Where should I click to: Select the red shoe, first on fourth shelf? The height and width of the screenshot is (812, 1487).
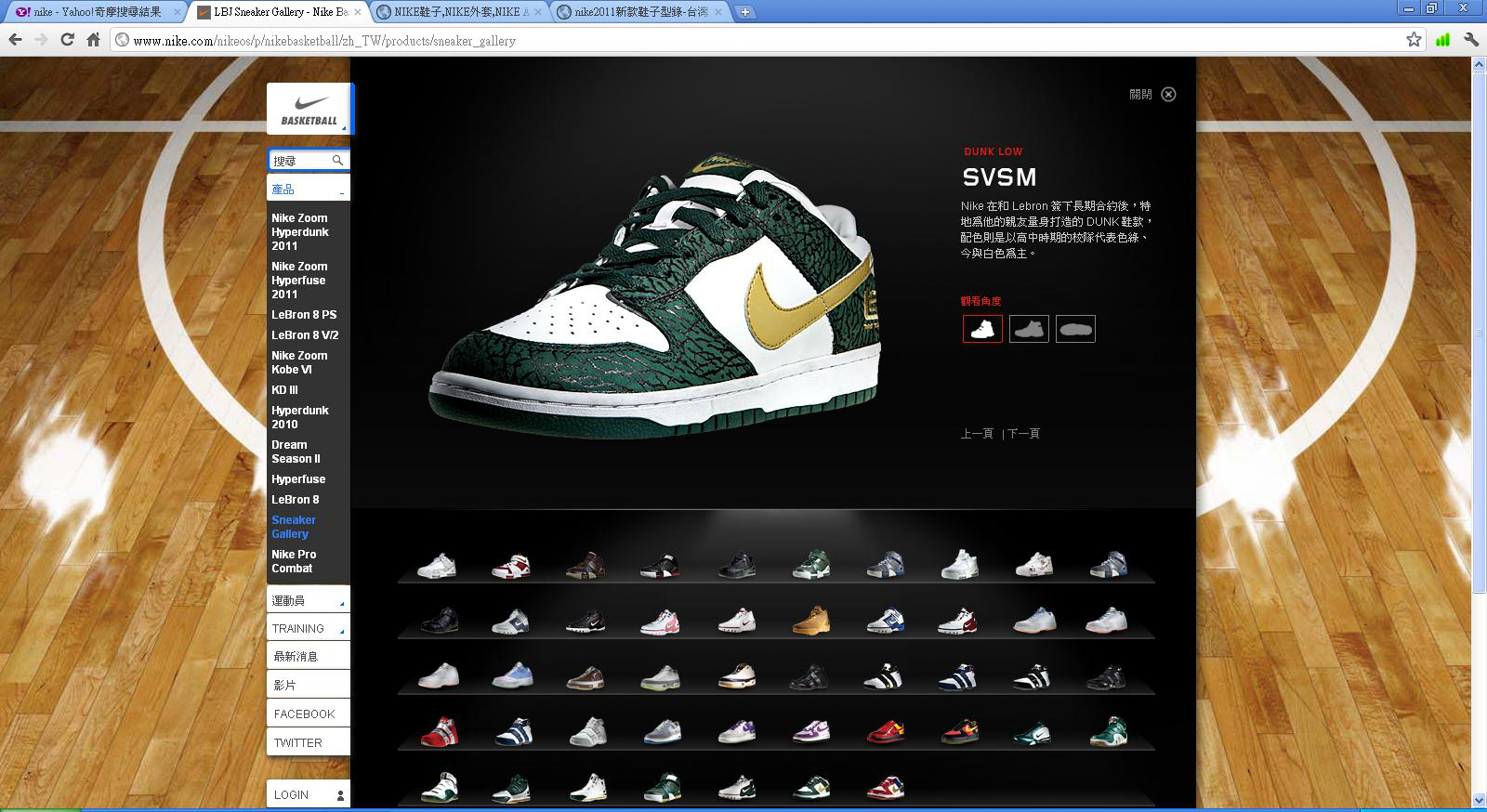coord(440,732)
